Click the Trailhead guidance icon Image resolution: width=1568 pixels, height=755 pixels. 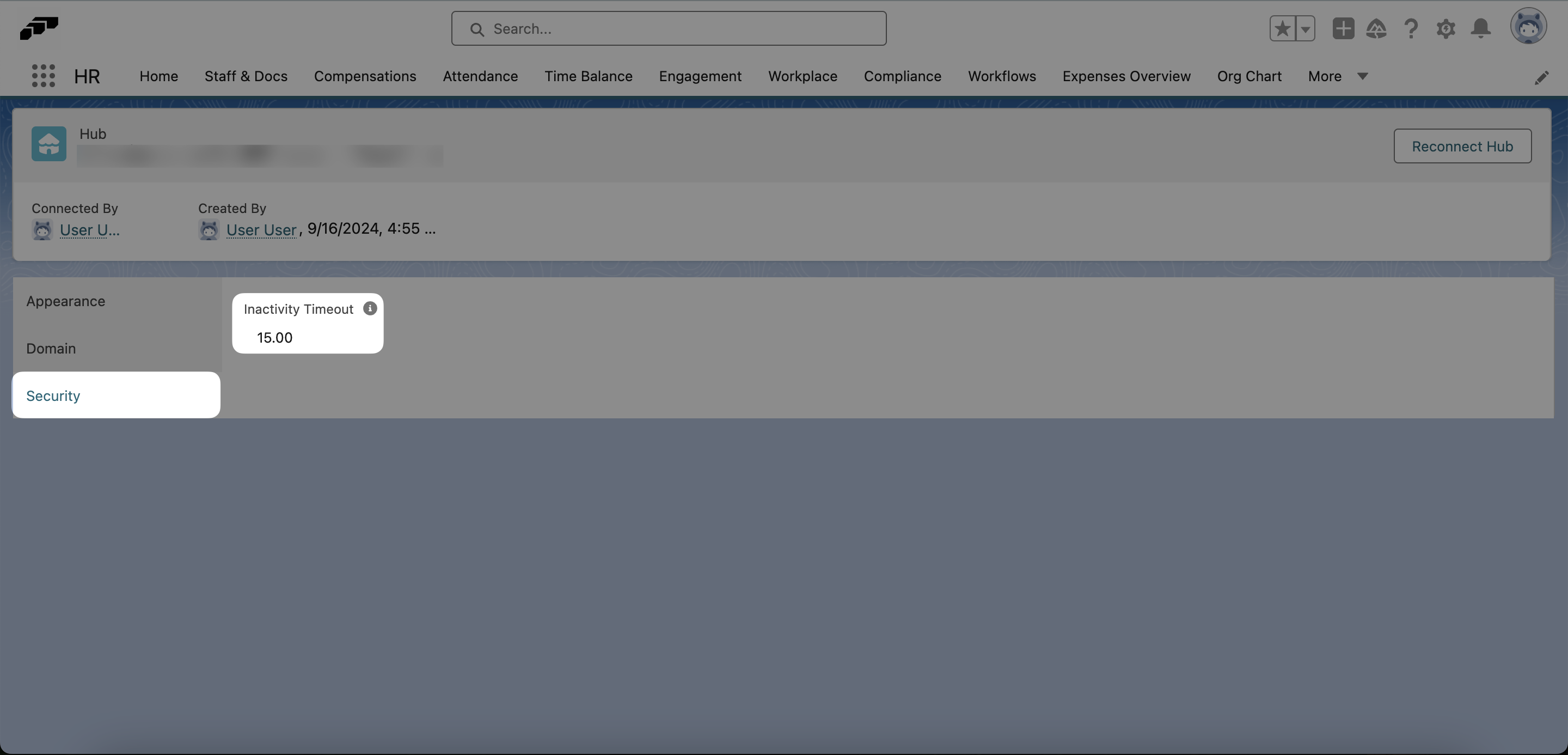[x=1376, y=29]
